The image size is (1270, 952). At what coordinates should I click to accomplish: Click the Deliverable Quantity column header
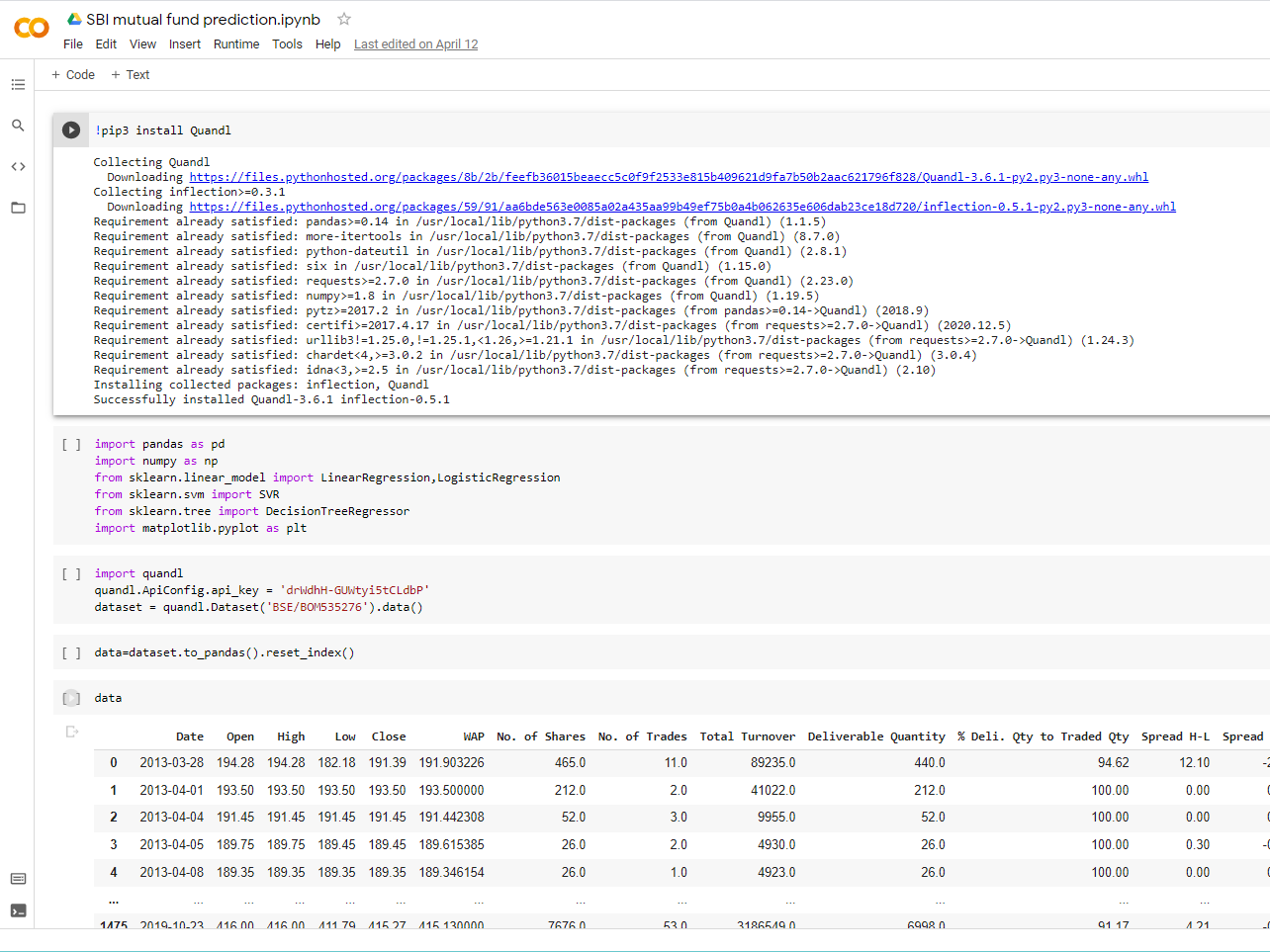[876, 736]
